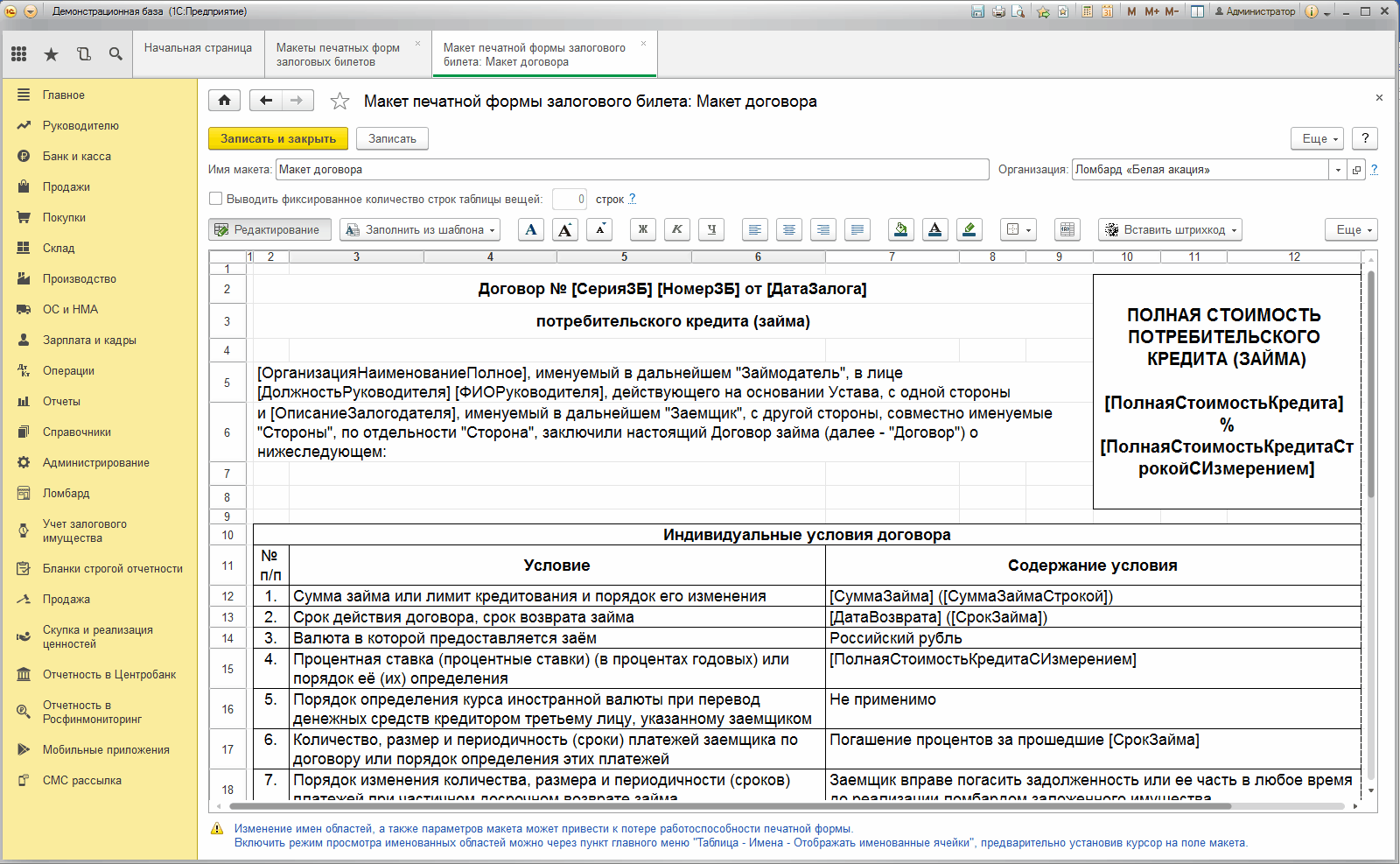Click Записать и закрыть button
Viewport: 1400px width, 864px height.
(278, 138)
